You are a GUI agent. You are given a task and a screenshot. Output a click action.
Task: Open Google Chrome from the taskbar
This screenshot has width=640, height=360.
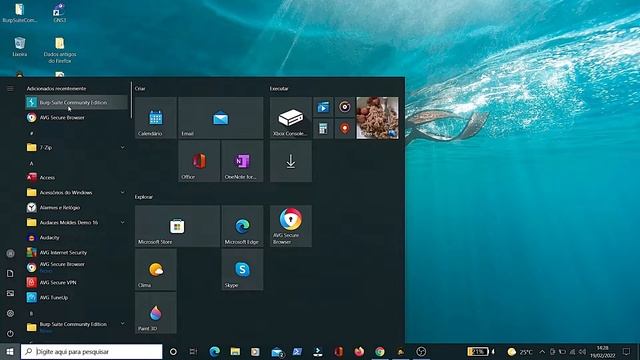(380, 351)
